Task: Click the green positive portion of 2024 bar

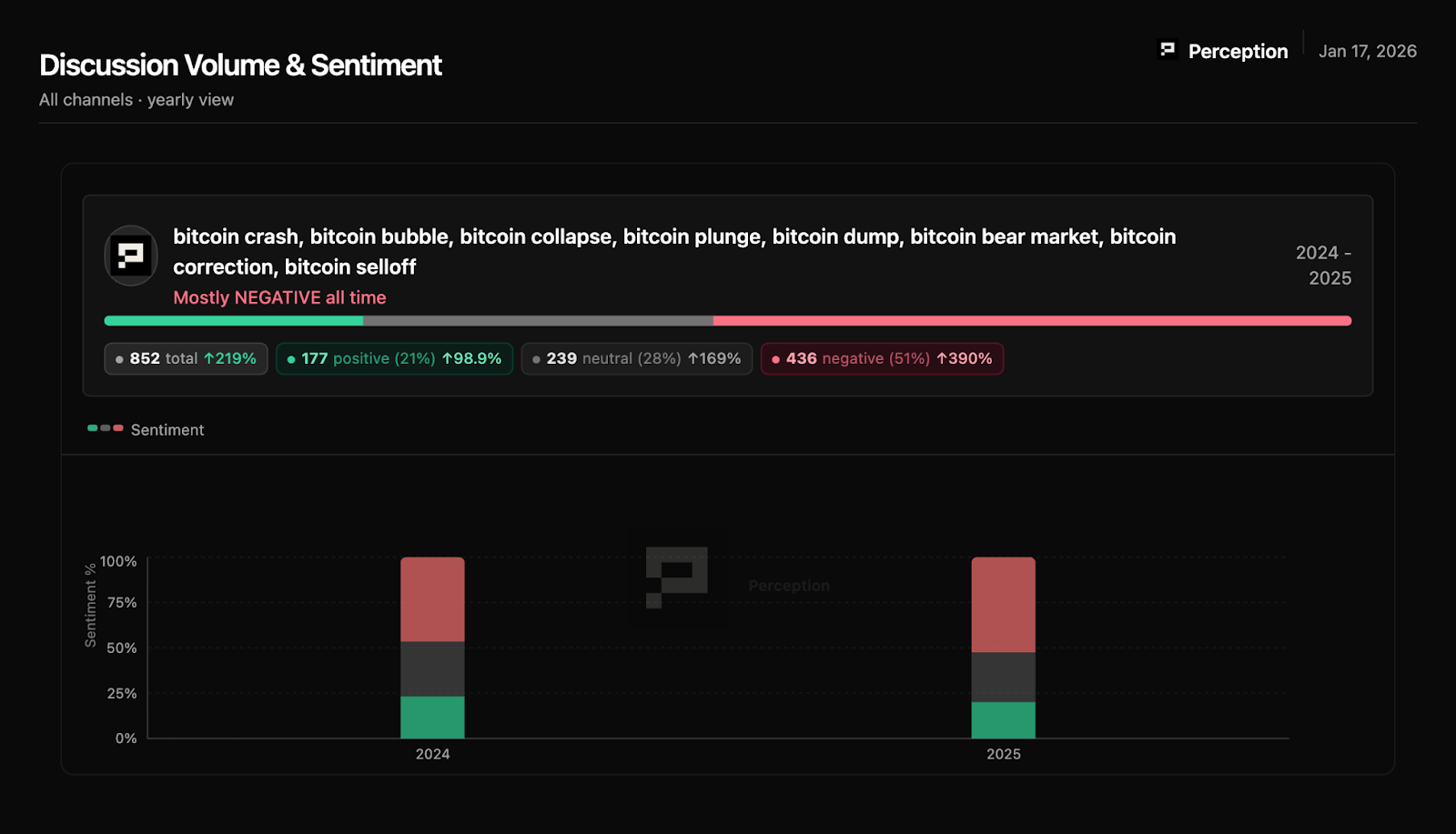Action: (432, 718)
